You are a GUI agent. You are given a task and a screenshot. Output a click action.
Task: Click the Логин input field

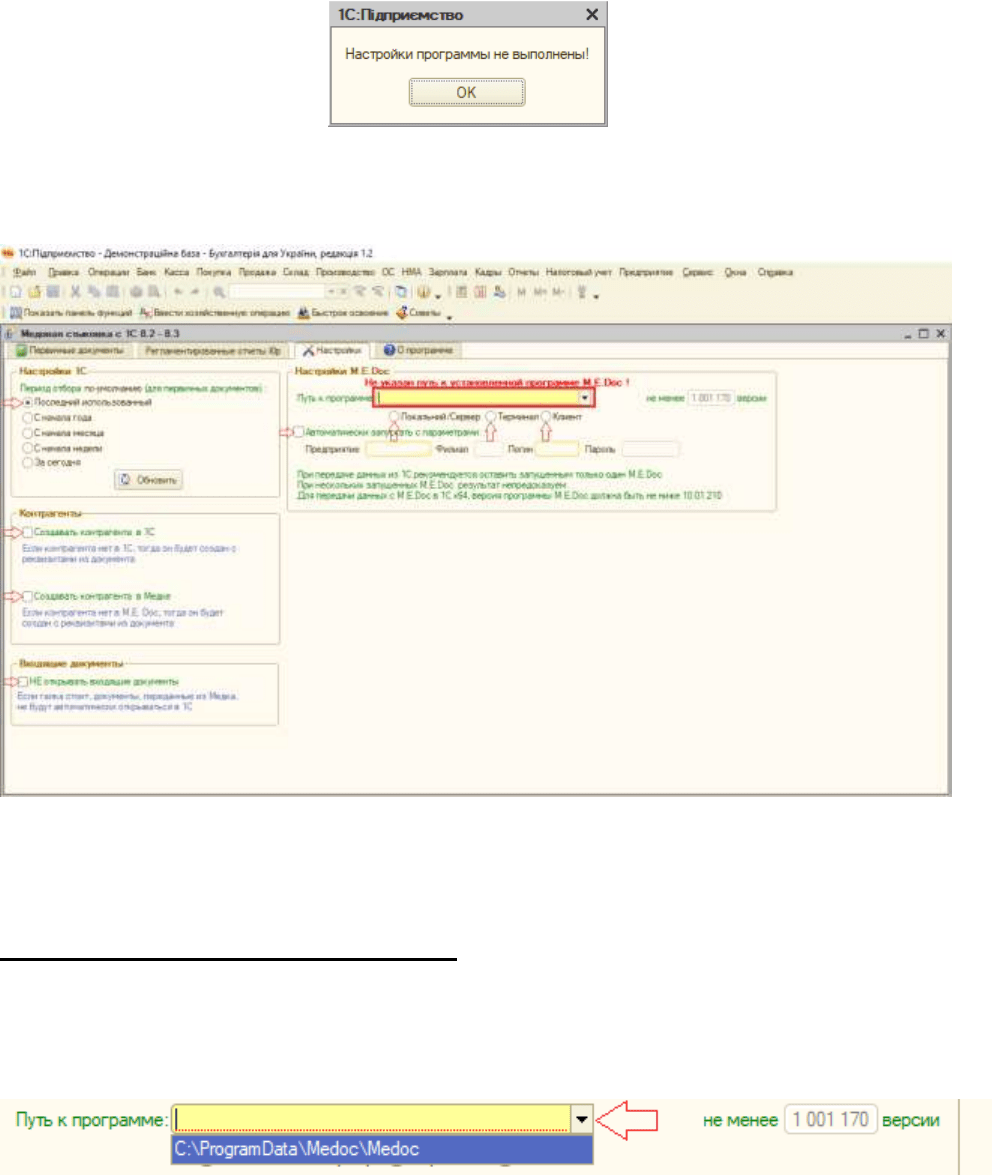point(557,449)
